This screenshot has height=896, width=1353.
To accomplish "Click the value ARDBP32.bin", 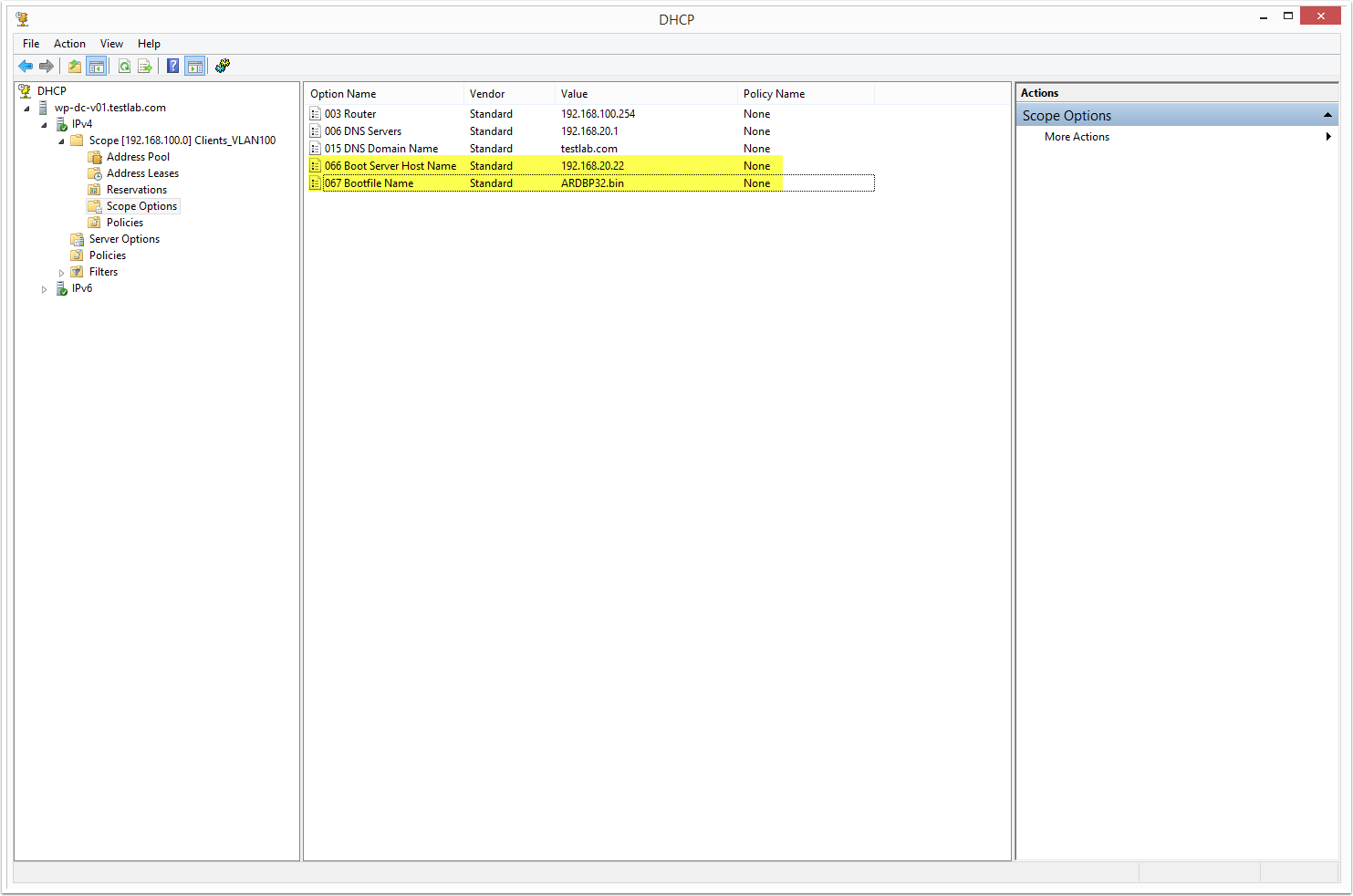I will coord(592,183).
